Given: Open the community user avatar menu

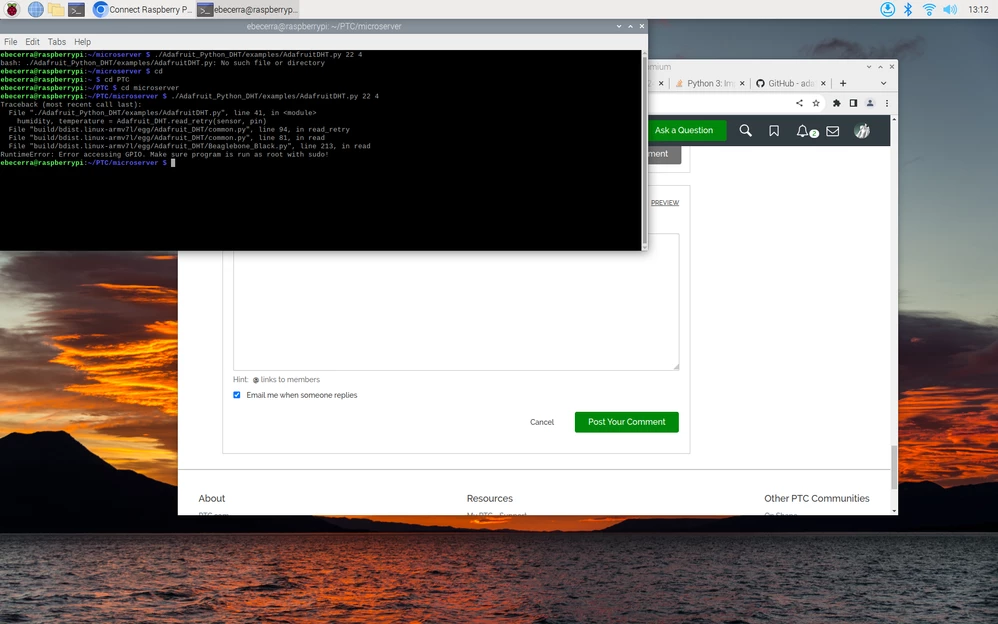Looking at the screenshot, I should (862, 131).
